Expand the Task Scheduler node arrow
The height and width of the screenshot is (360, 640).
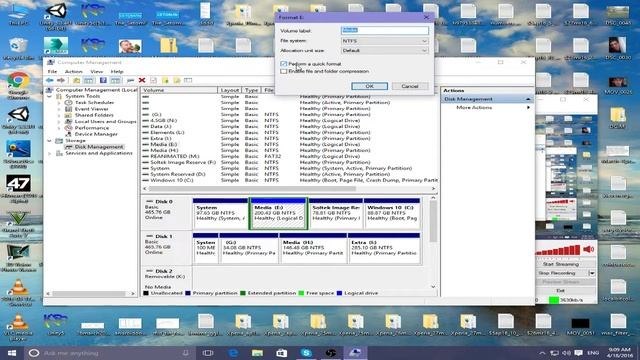click(x=59, y=102)
